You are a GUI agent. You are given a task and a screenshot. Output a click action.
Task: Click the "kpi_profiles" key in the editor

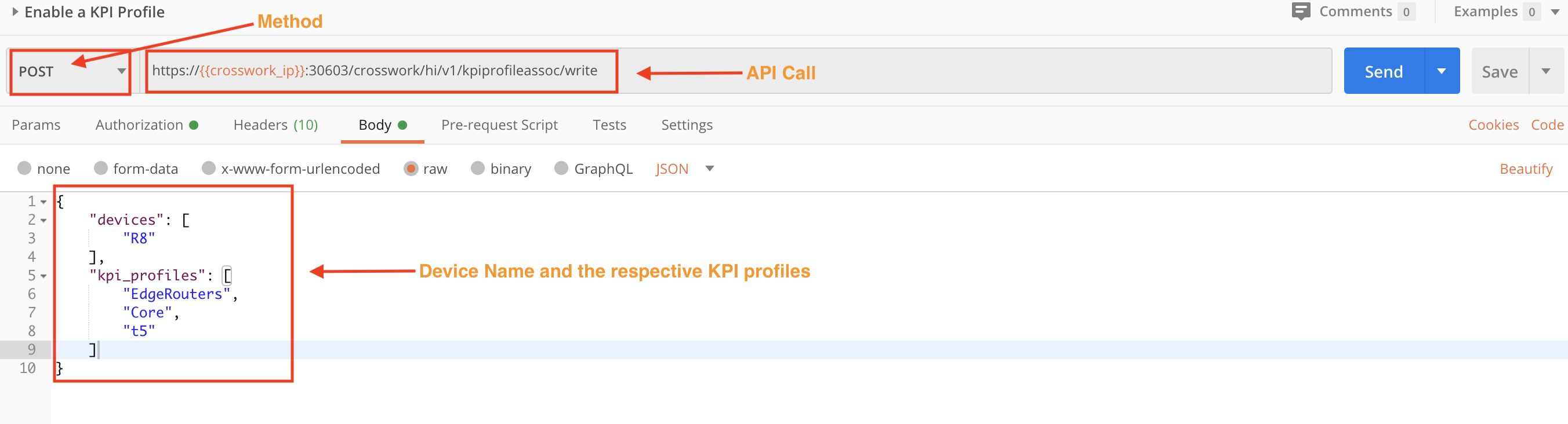[x=147, y=276]
